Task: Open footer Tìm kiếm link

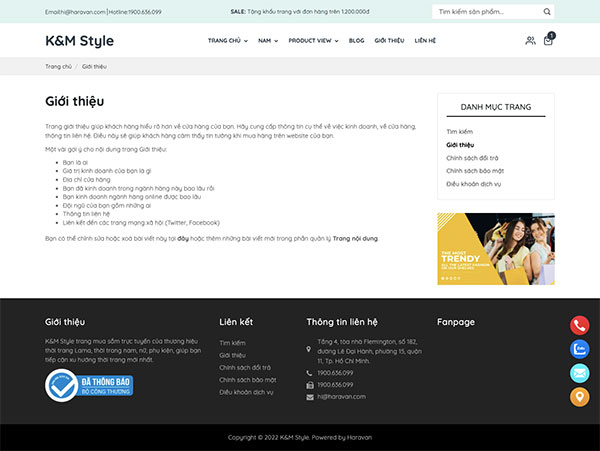Action: (x=232, y=343)
